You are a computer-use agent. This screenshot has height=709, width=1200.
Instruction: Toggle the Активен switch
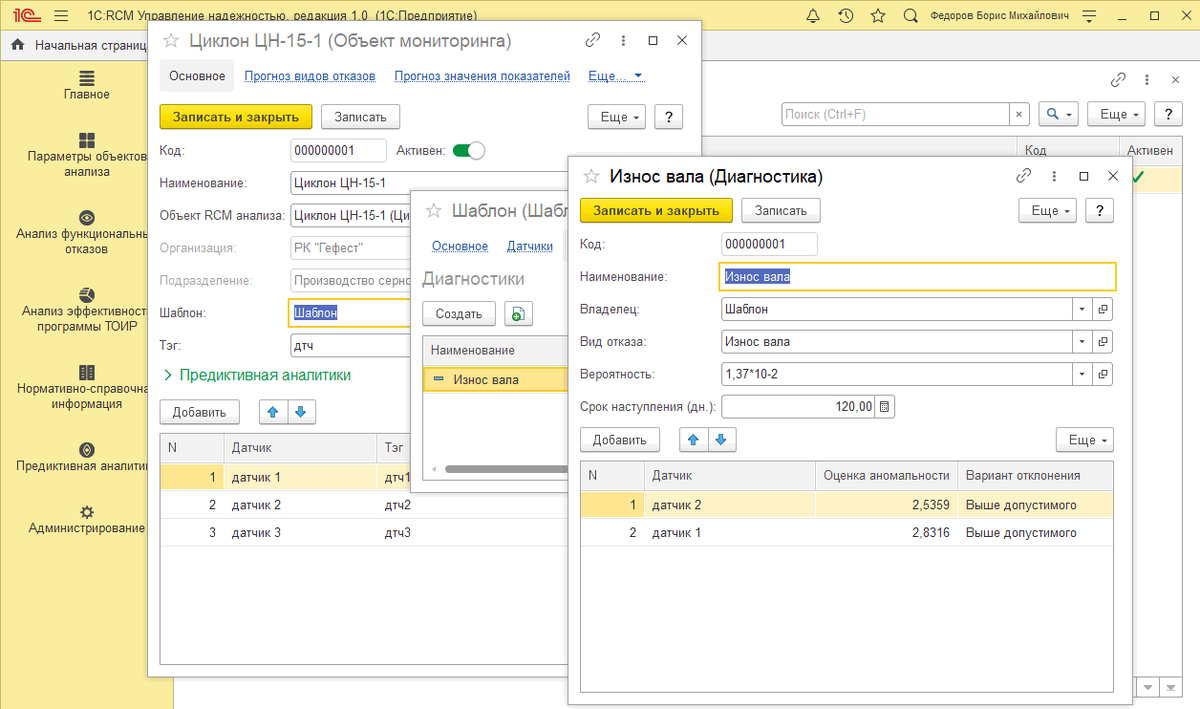468,150
